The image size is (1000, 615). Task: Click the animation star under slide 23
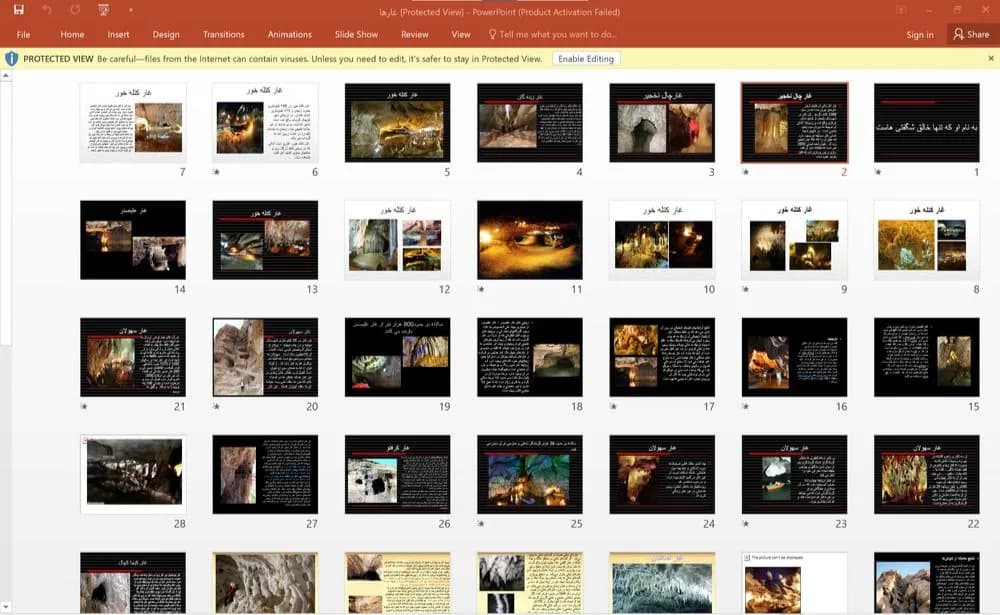[x=746, y=524]
